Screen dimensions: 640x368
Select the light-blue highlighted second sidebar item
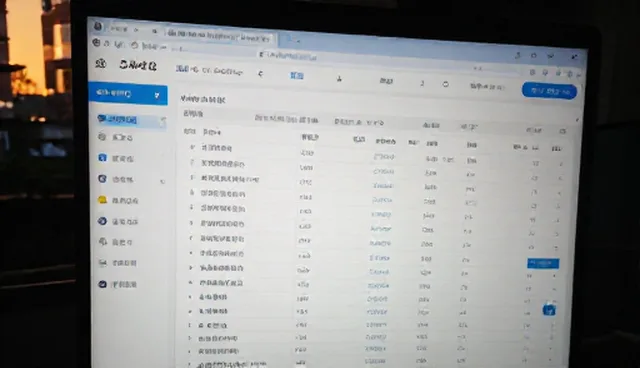click(x=130, y=120)
